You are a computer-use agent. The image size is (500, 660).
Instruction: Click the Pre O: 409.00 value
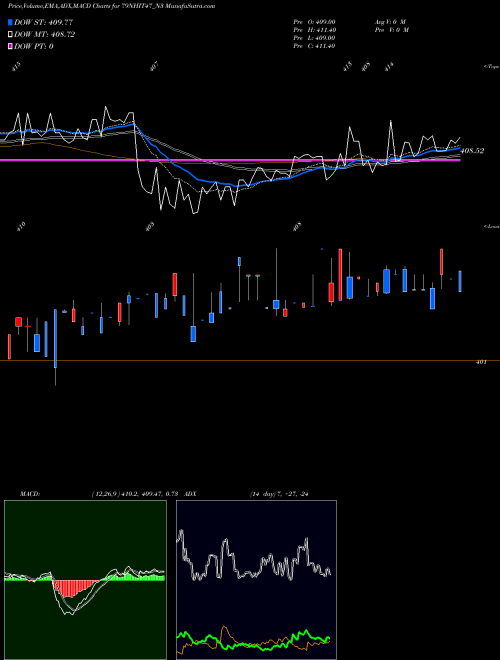point(314,22)
